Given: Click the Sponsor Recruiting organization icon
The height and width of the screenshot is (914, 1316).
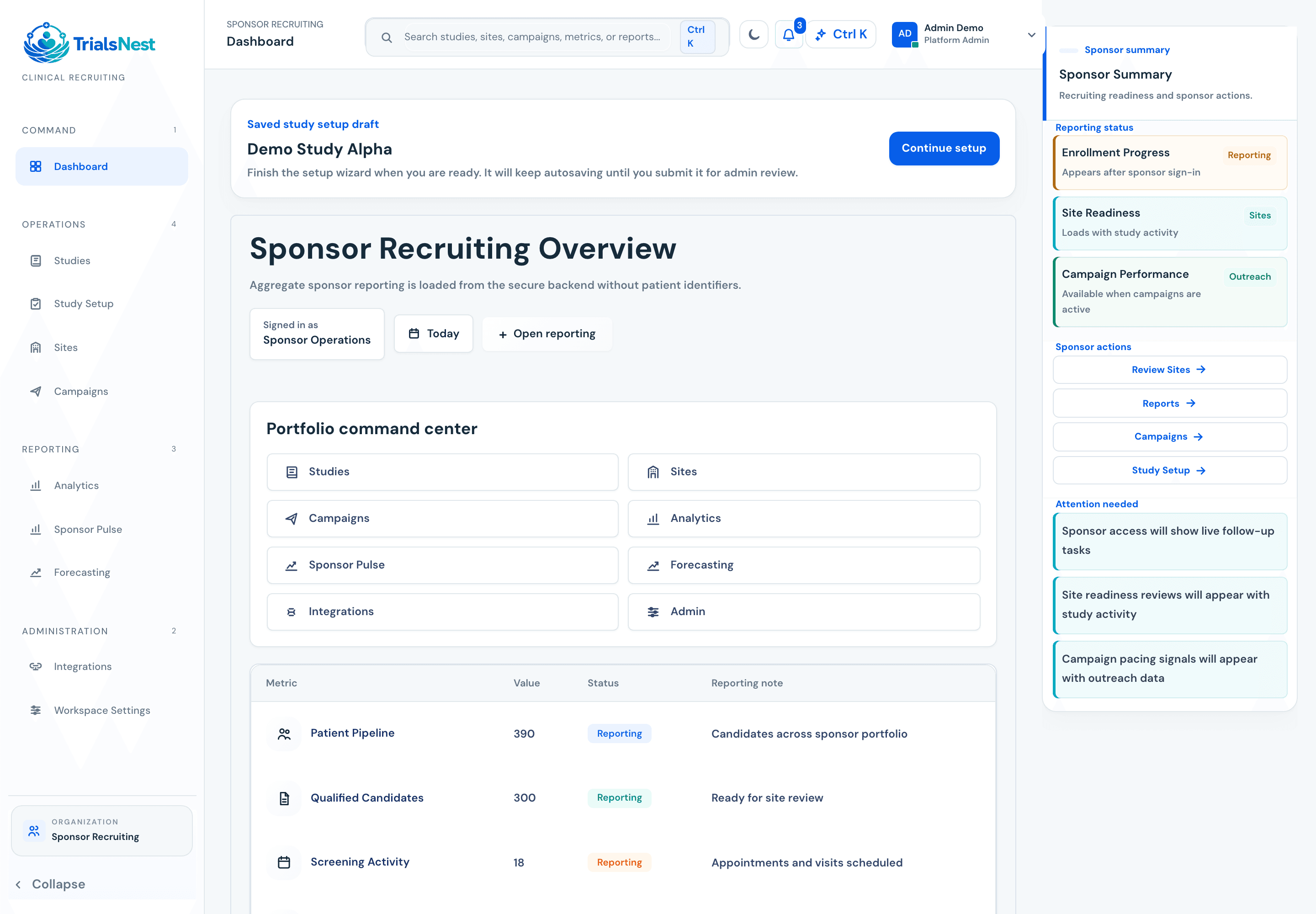Looking at the screenshot, I should [34, 830].
